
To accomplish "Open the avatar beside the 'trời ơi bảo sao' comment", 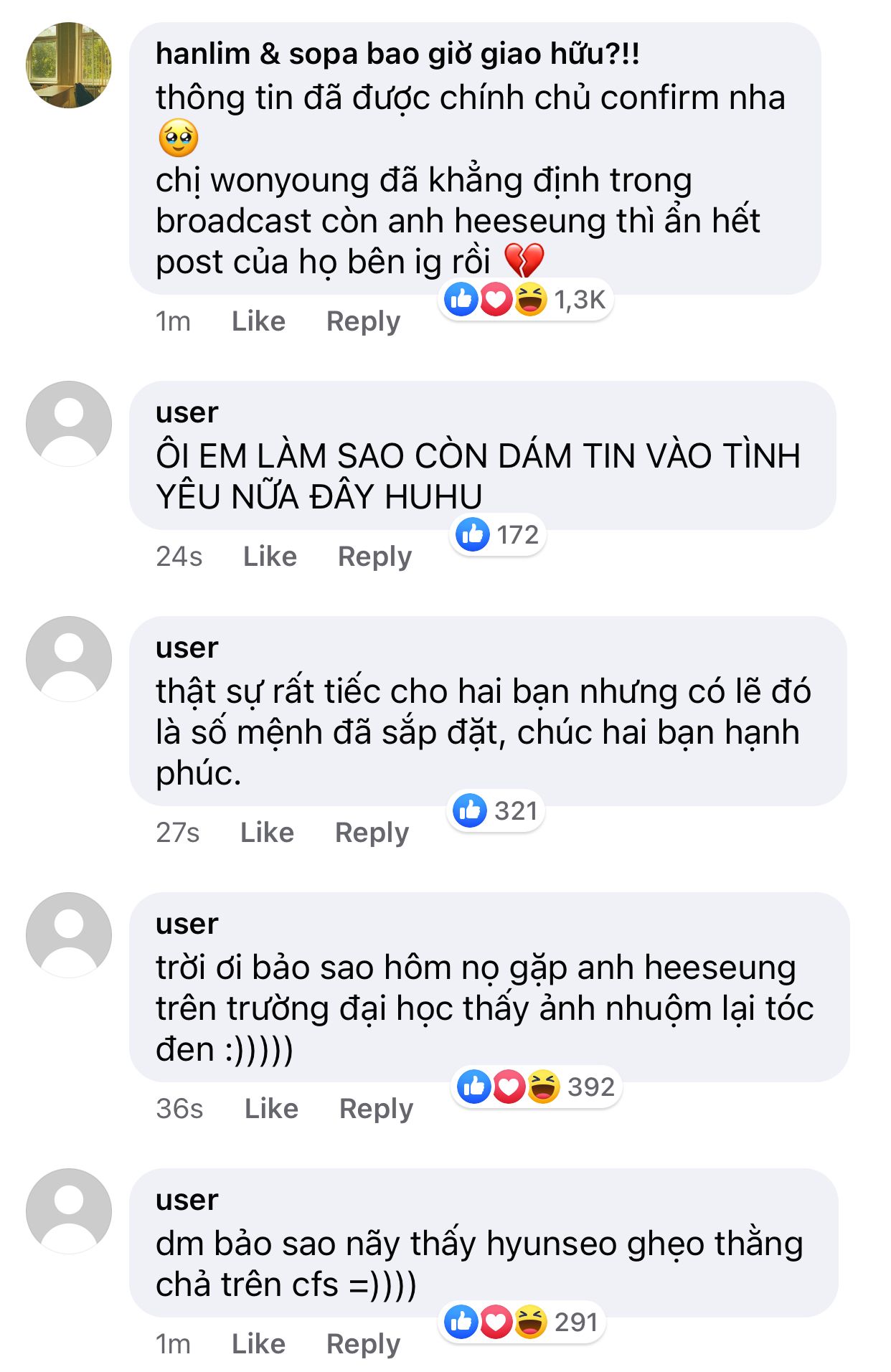I will (69, 935).
